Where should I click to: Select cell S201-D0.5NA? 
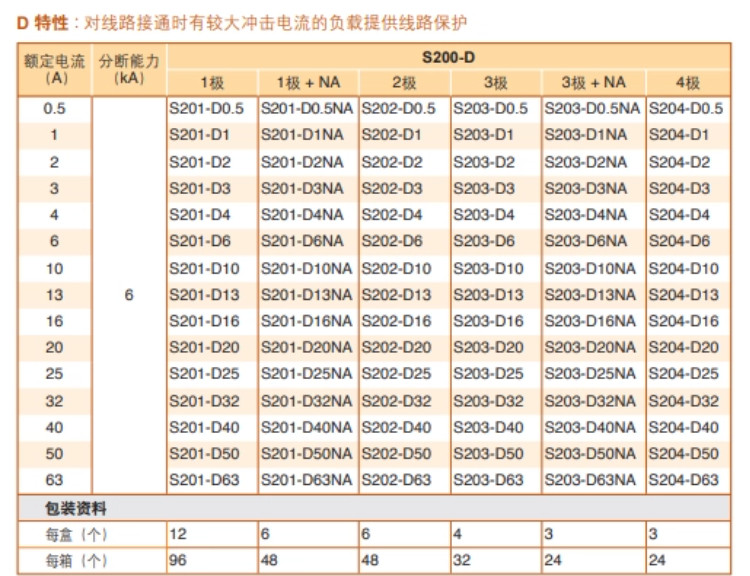point(307,109)
